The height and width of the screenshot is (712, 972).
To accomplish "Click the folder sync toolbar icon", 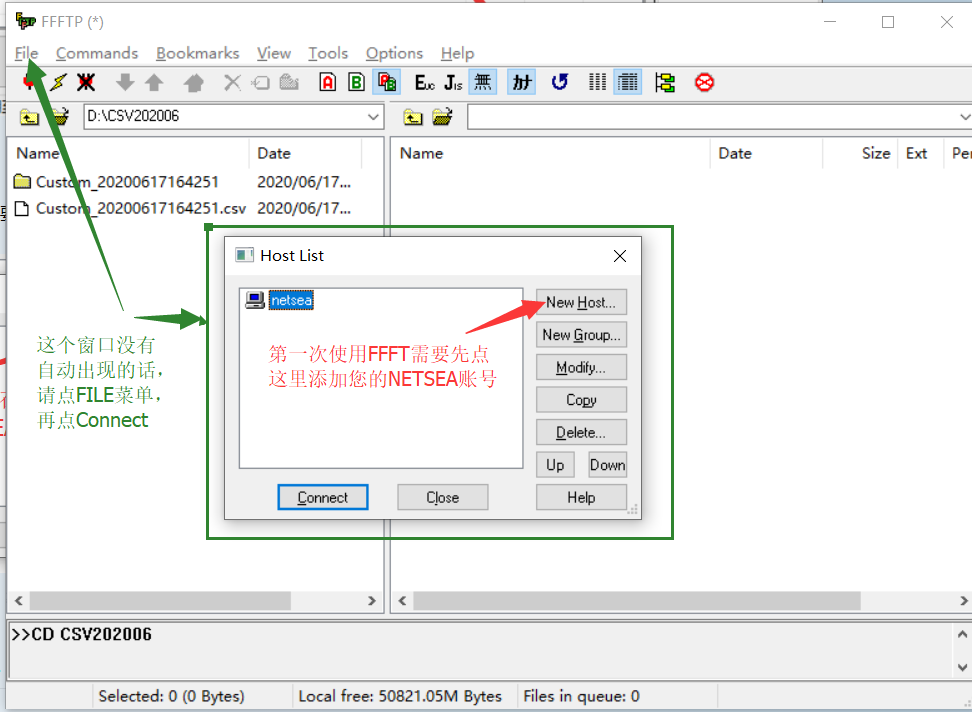I will pos(665,82).
